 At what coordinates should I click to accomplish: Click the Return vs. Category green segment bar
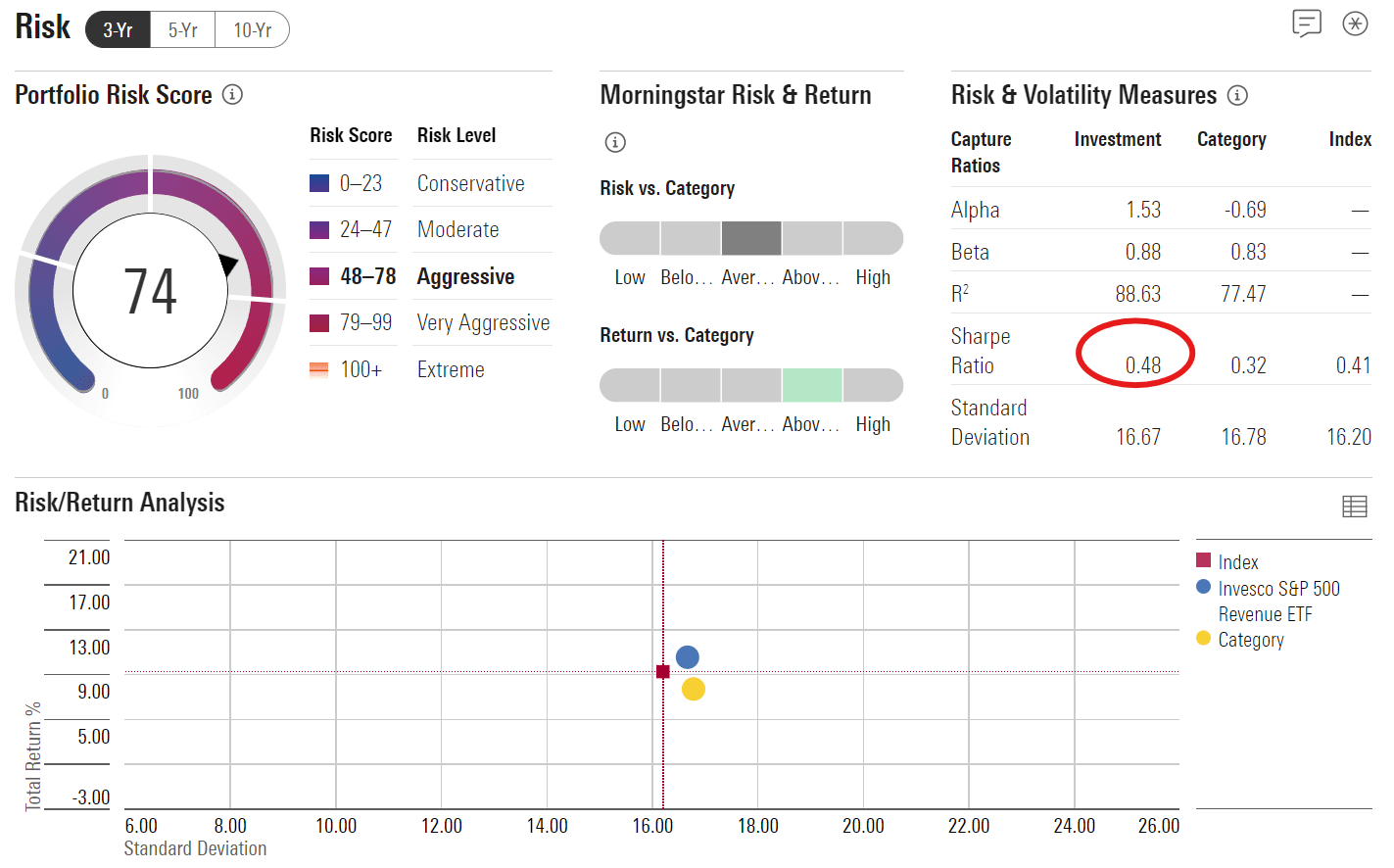(812, 385)
